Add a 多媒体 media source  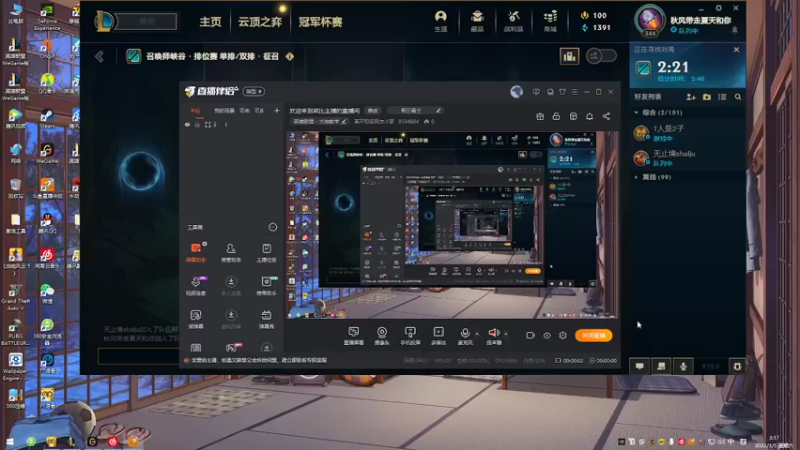point(438,336)
